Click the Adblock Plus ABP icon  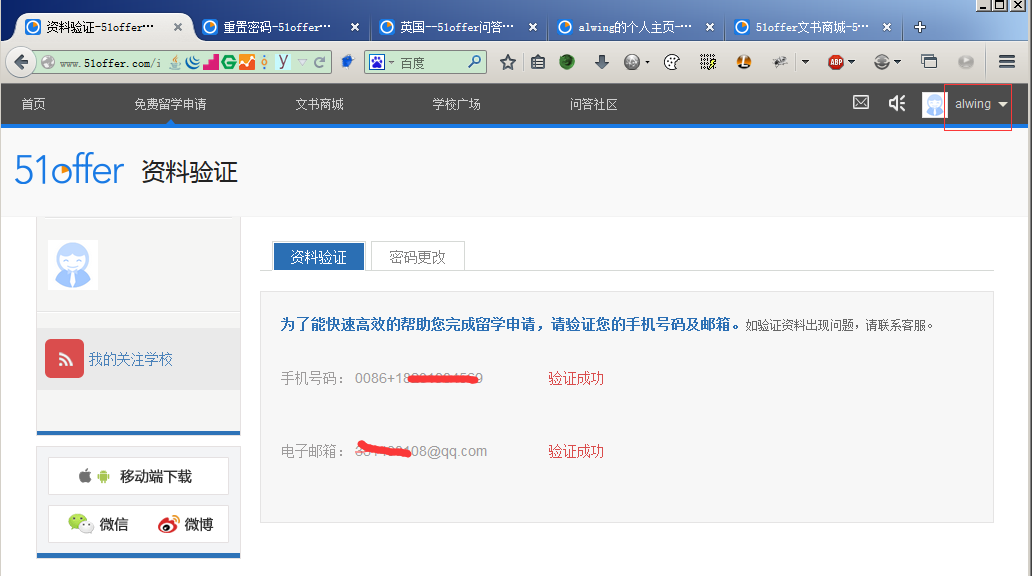click(x=836, y=63)
